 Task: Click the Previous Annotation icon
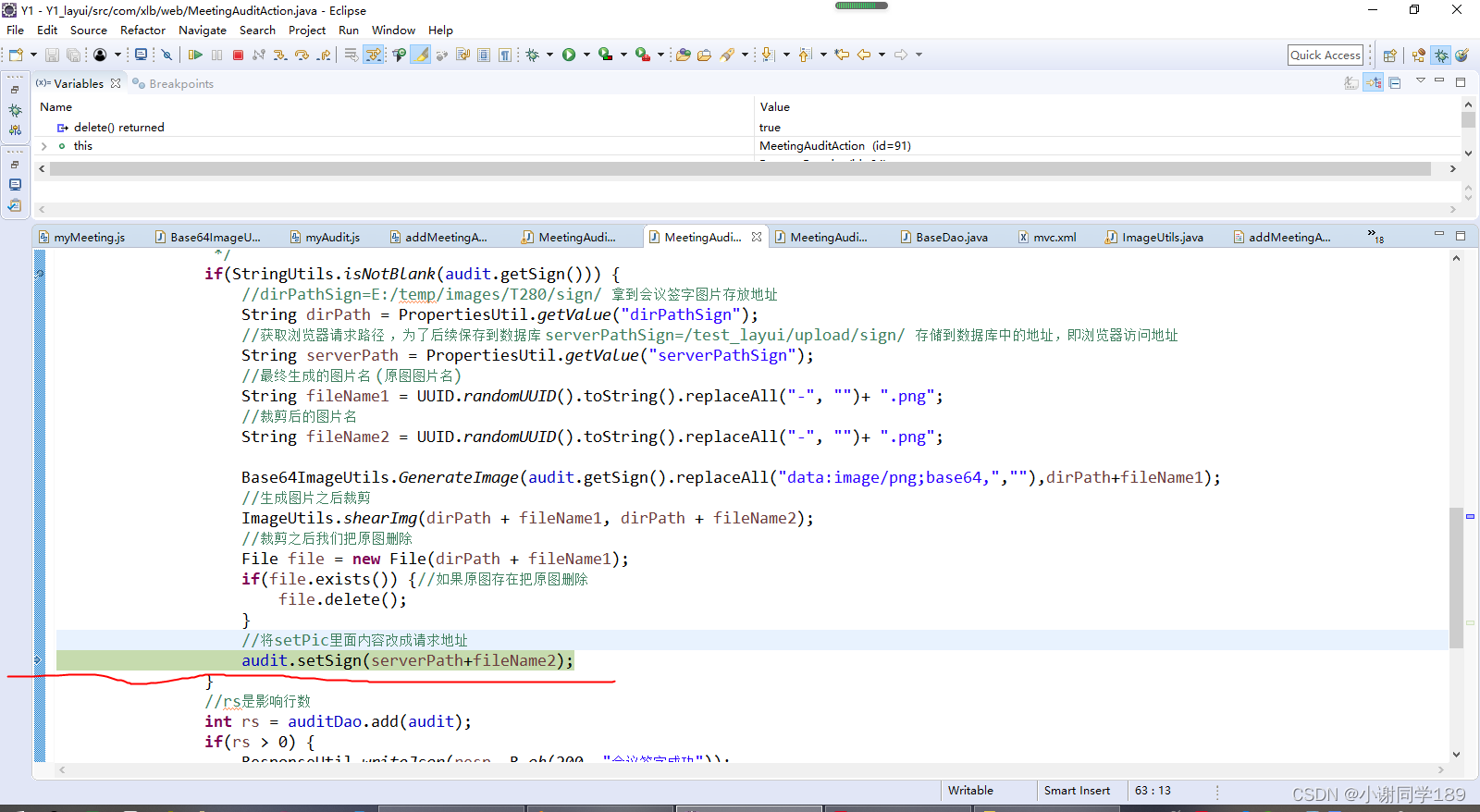(805, 55)
